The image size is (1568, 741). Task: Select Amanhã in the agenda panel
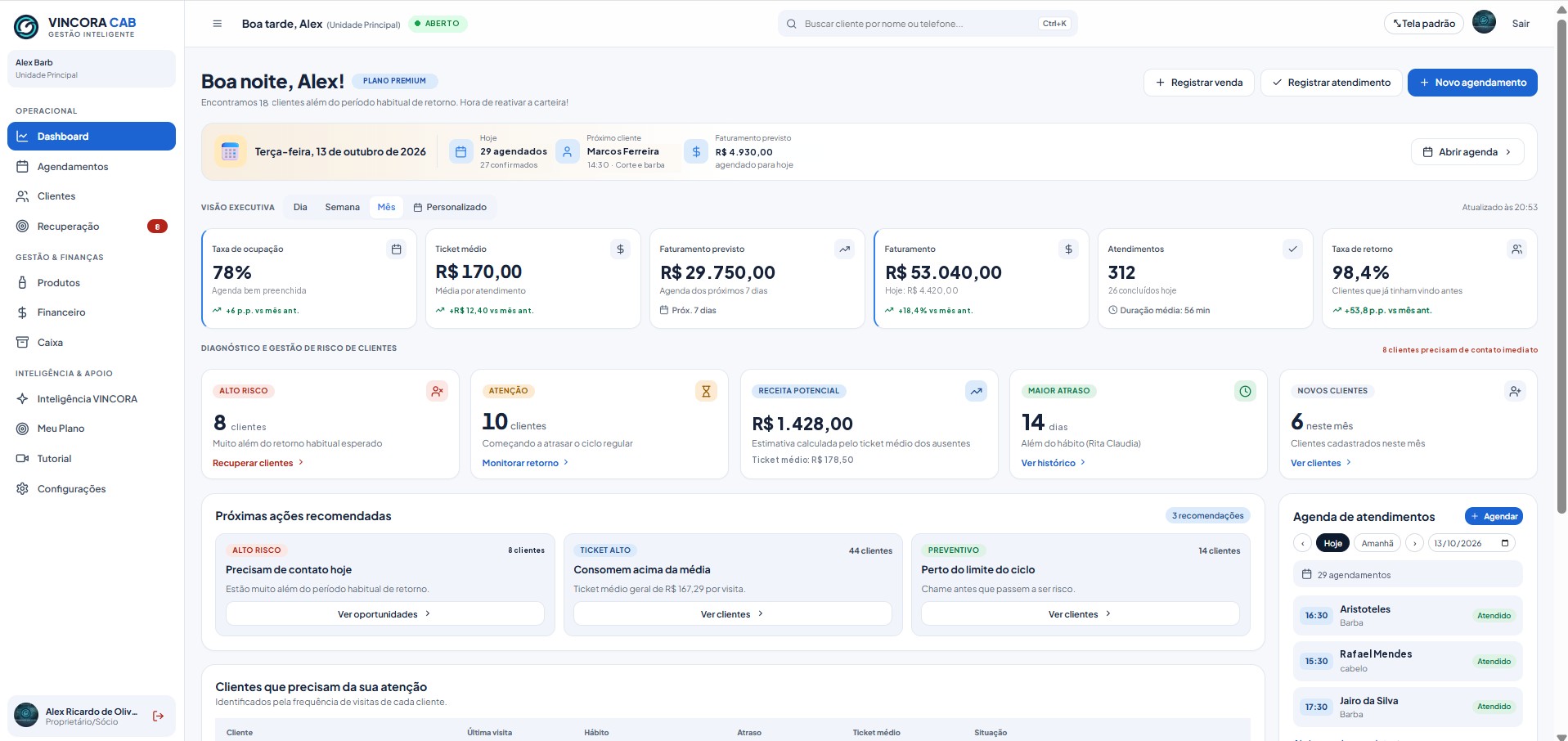[1377, 543]
